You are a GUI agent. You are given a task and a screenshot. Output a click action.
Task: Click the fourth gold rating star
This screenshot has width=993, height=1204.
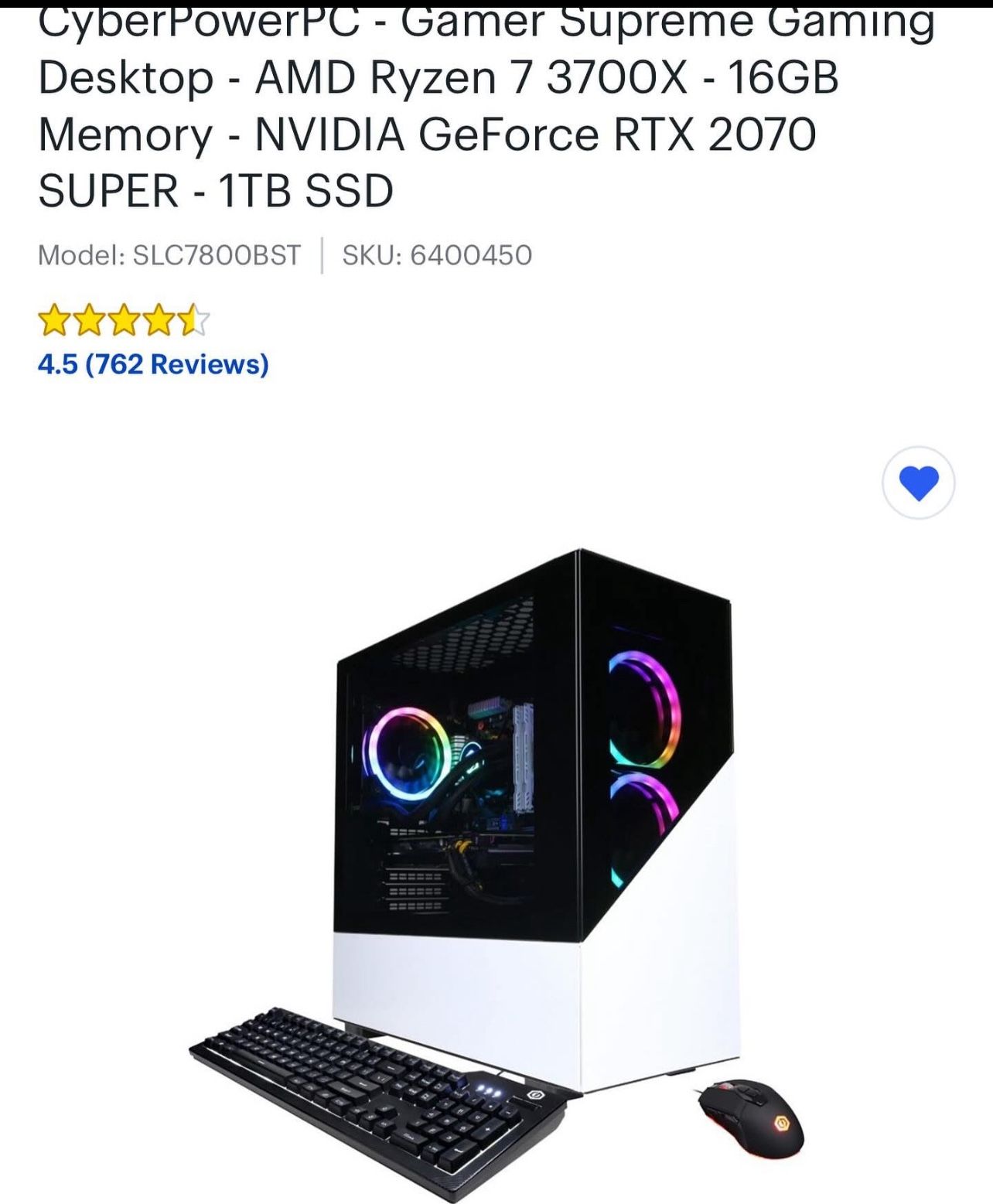click(x=160, y=320)
